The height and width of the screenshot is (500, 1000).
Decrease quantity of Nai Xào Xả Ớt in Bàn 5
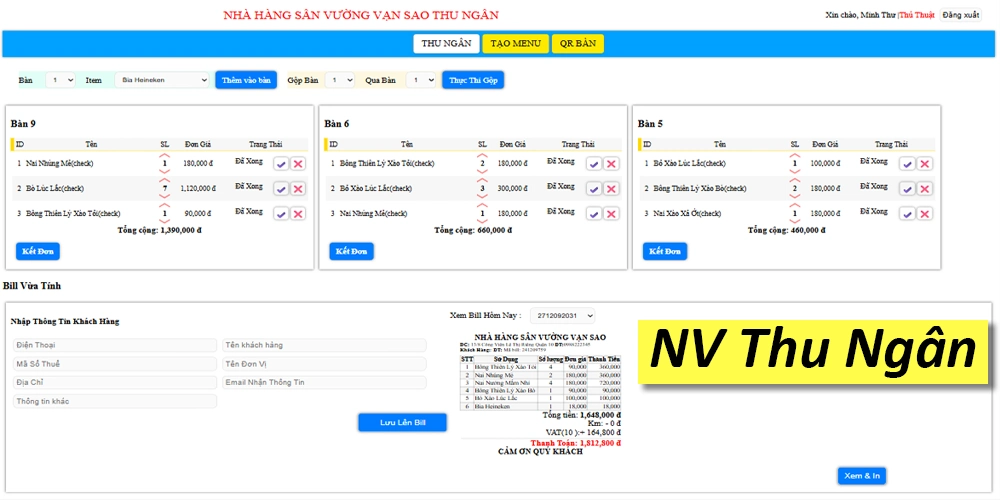(795, 221)
